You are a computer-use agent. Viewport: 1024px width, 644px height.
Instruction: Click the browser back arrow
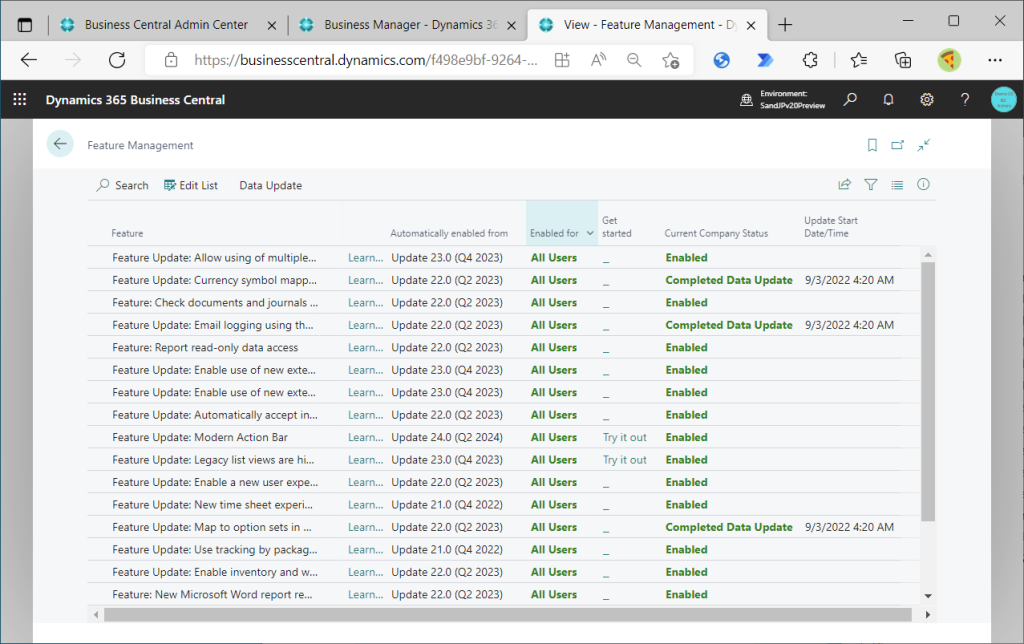coord(29,60)
